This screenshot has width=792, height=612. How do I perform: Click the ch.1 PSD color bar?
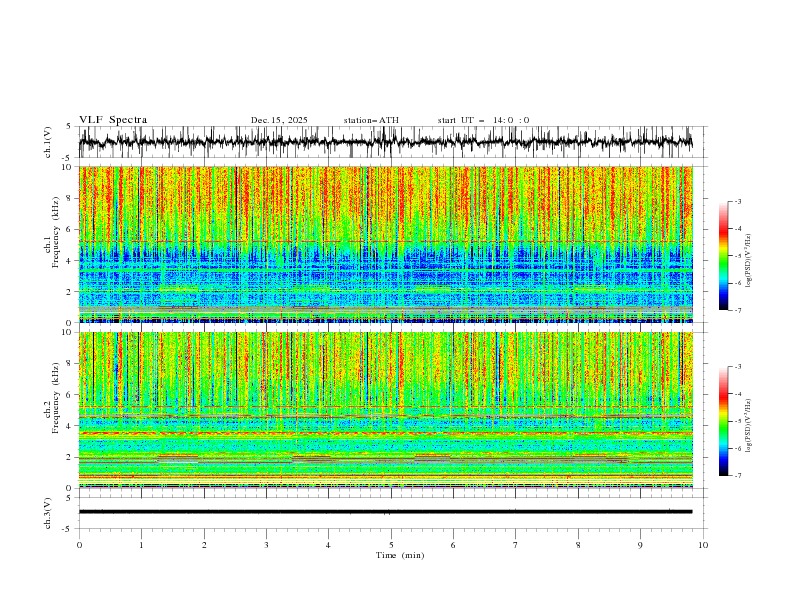click(x=723, y=256)
